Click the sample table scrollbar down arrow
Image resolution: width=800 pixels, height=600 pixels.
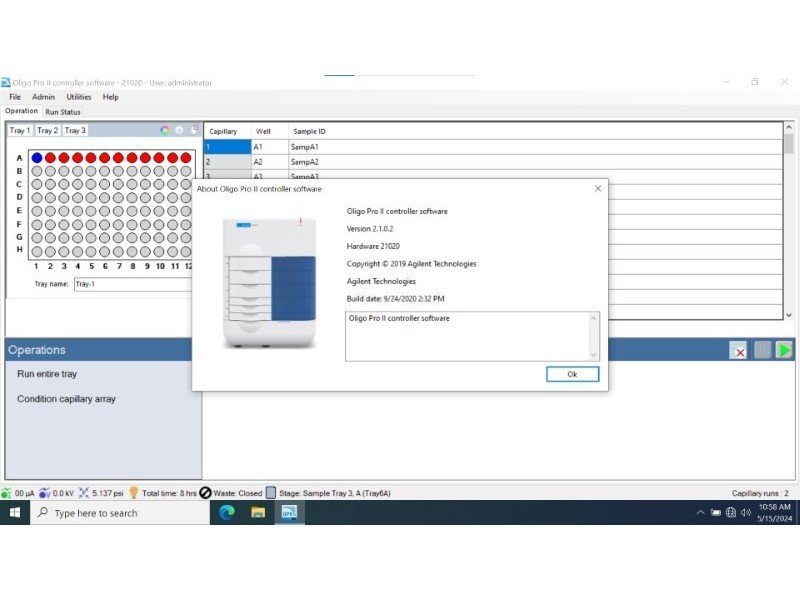point(789,315)
